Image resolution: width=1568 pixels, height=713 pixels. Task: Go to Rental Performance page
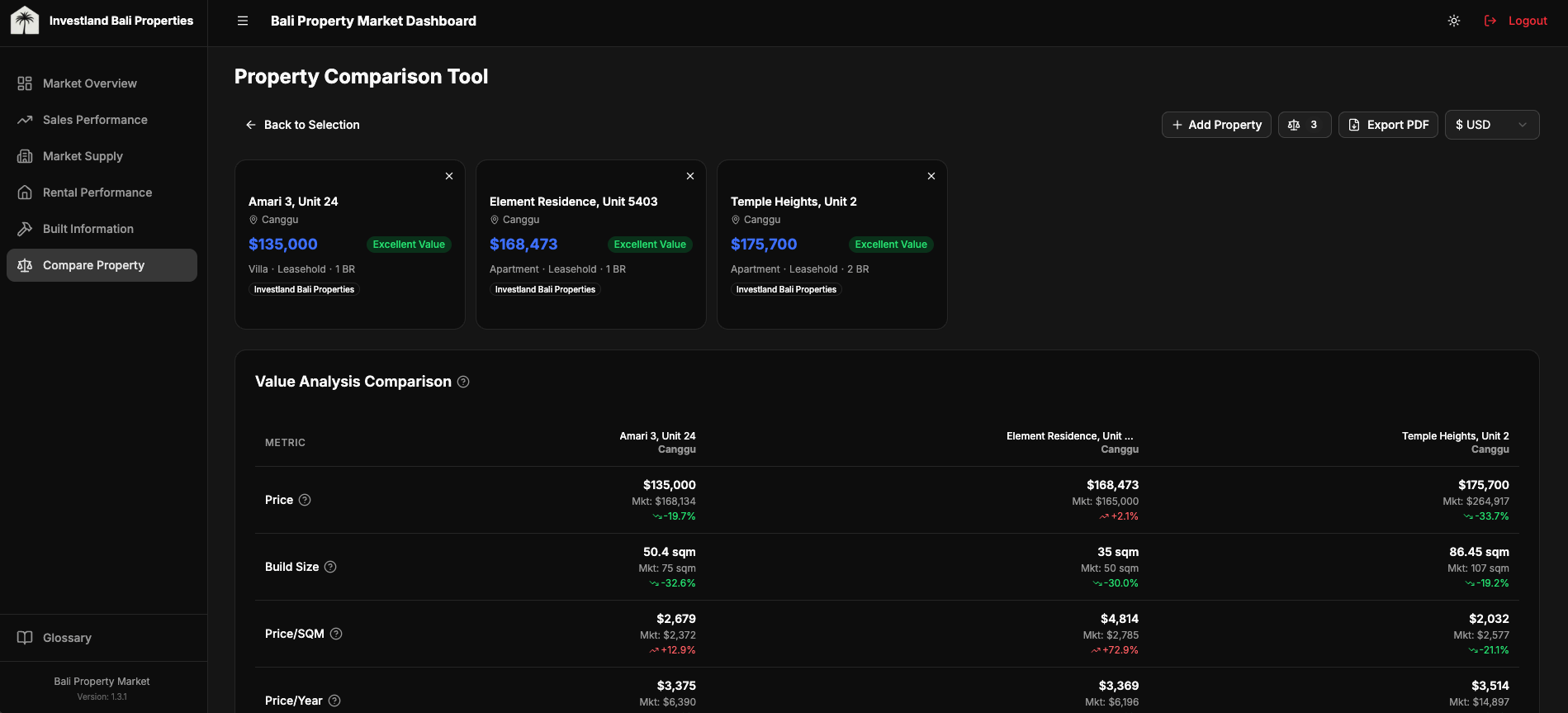(97, 193)
